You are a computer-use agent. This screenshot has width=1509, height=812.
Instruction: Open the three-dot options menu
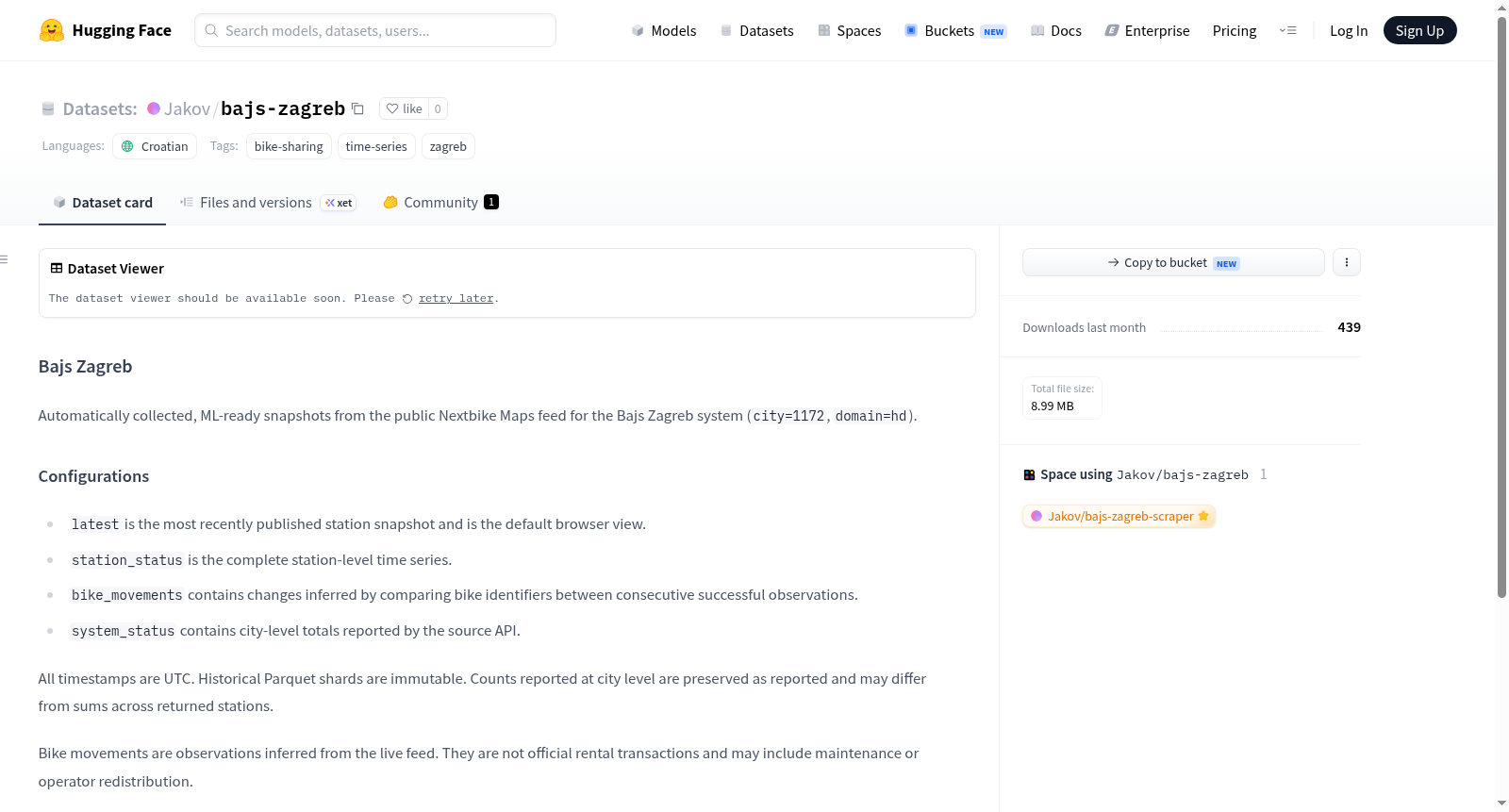click(x=1347, y=262)
